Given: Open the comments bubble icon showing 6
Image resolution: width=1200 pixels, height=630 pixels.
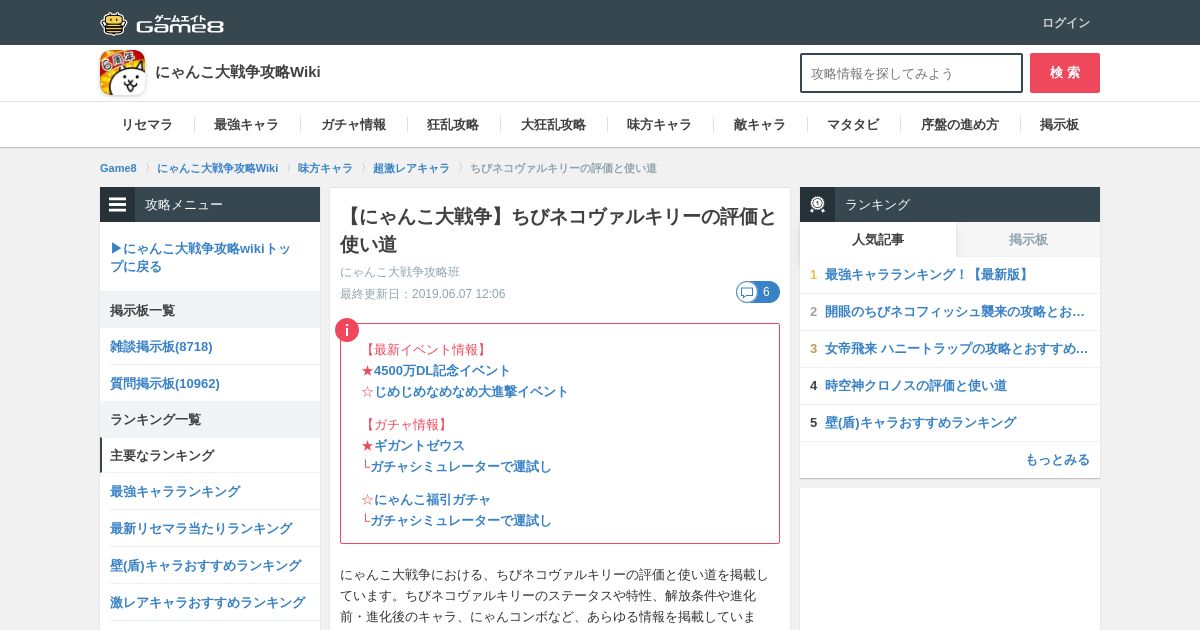Looking at the screenshot, I should 757,292.
